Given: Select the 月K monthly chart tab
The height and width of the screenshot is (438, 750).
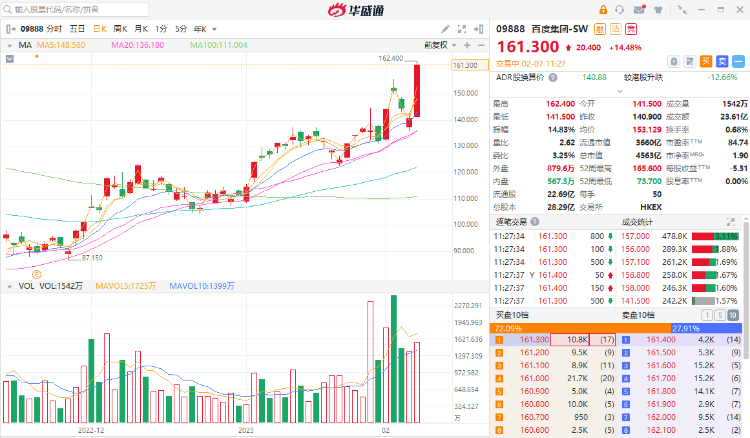Looking at the screenshot, I should (141, 29).
